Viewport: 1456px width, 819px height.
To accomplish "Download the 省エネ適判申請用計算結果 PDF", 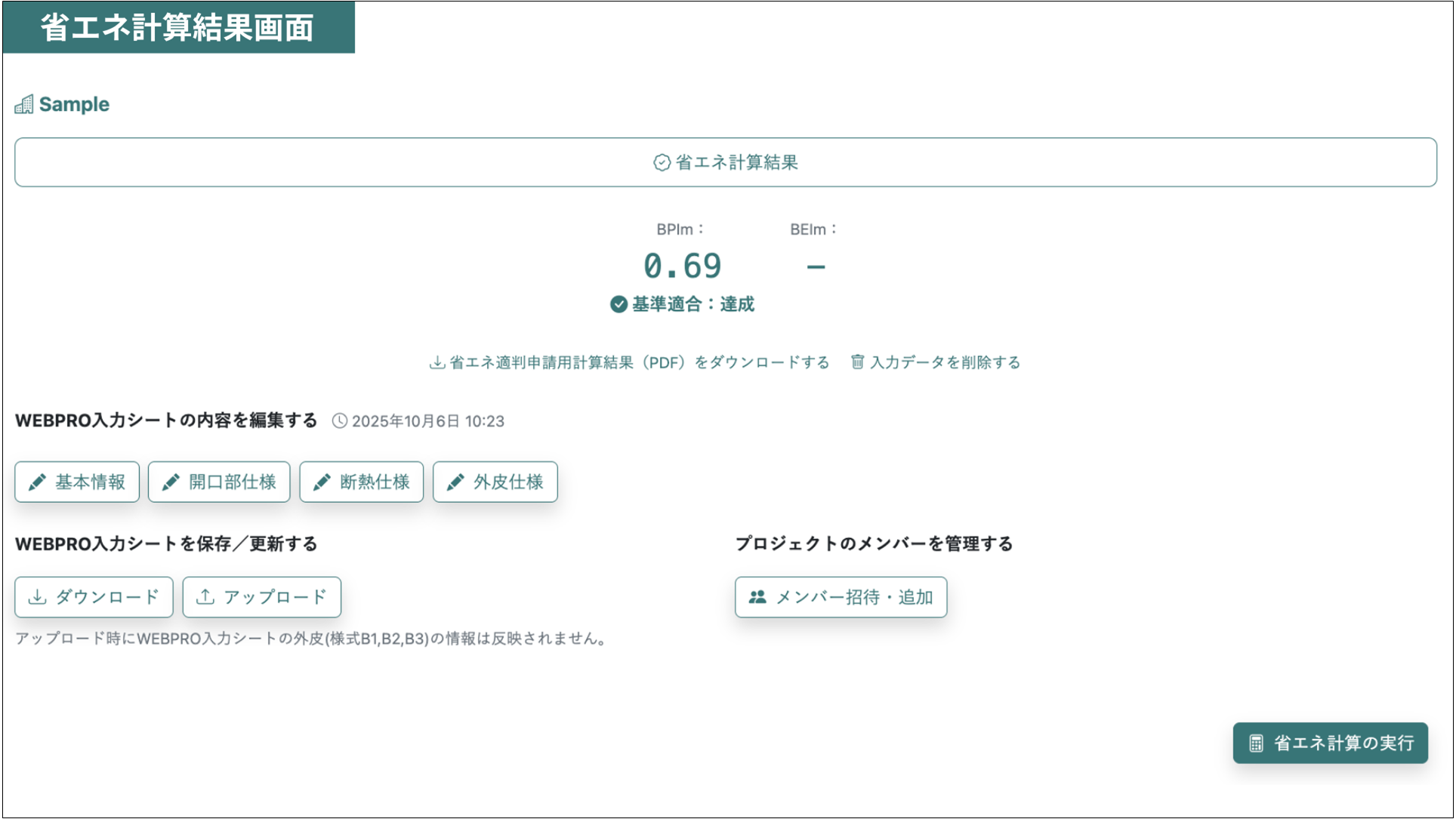I will pyautogui.click(x=639, y=362).
